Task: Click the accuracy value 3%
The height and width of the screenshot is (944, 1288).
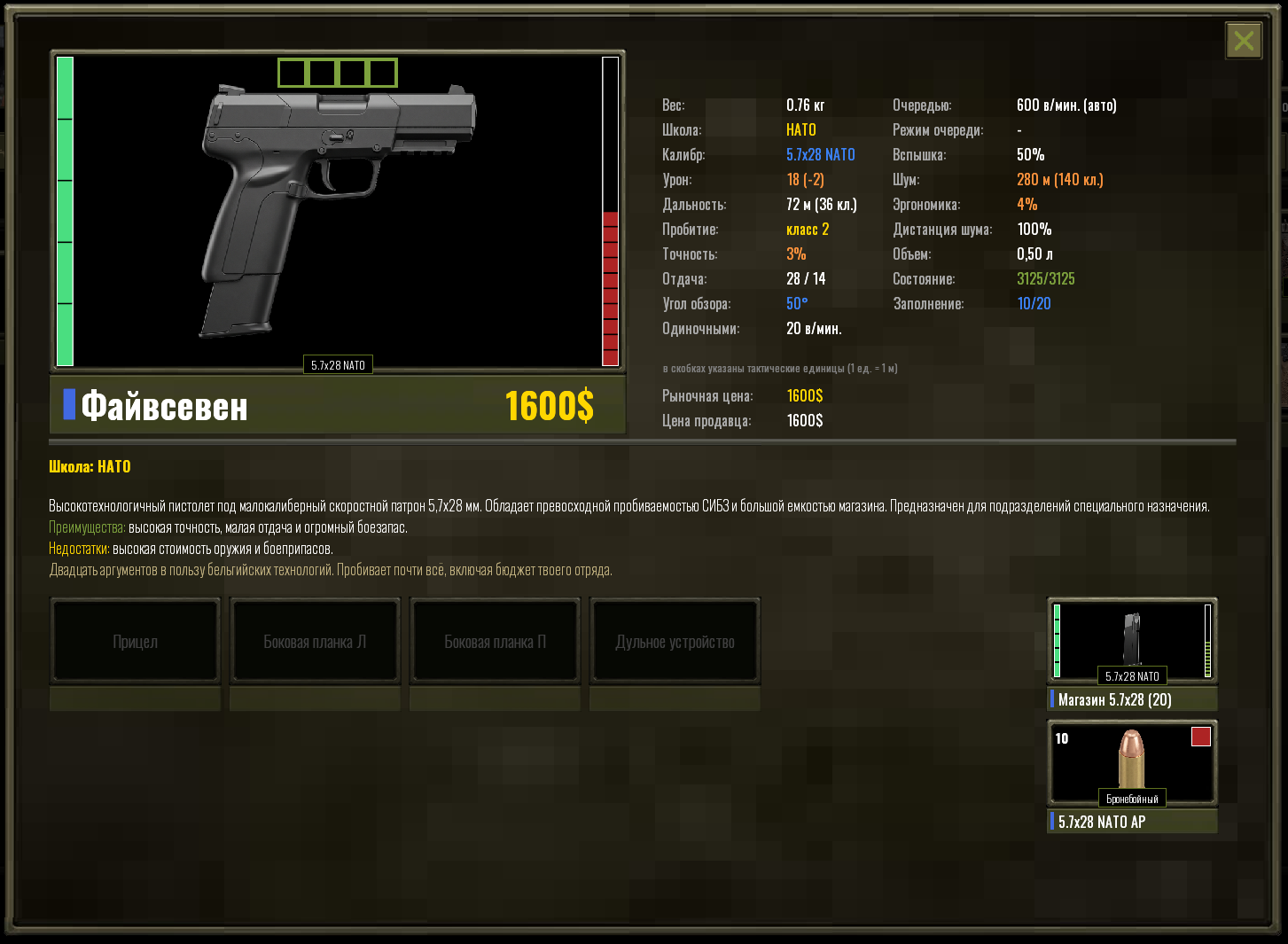Action: click(796, 254)
